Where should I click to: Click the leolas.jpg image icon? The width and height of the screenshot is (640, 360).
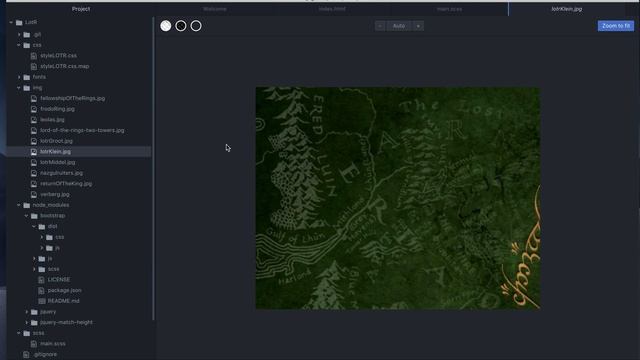pyautogui.click(x=34, y=120)
